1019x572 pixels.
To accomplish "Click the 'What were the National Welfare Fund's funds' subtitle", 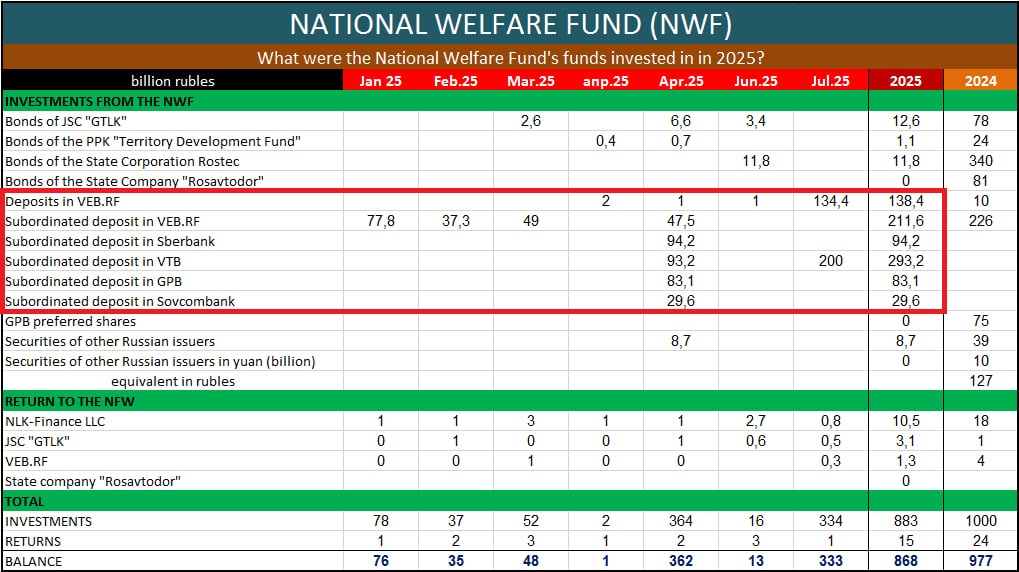I will tap(510, 58).
